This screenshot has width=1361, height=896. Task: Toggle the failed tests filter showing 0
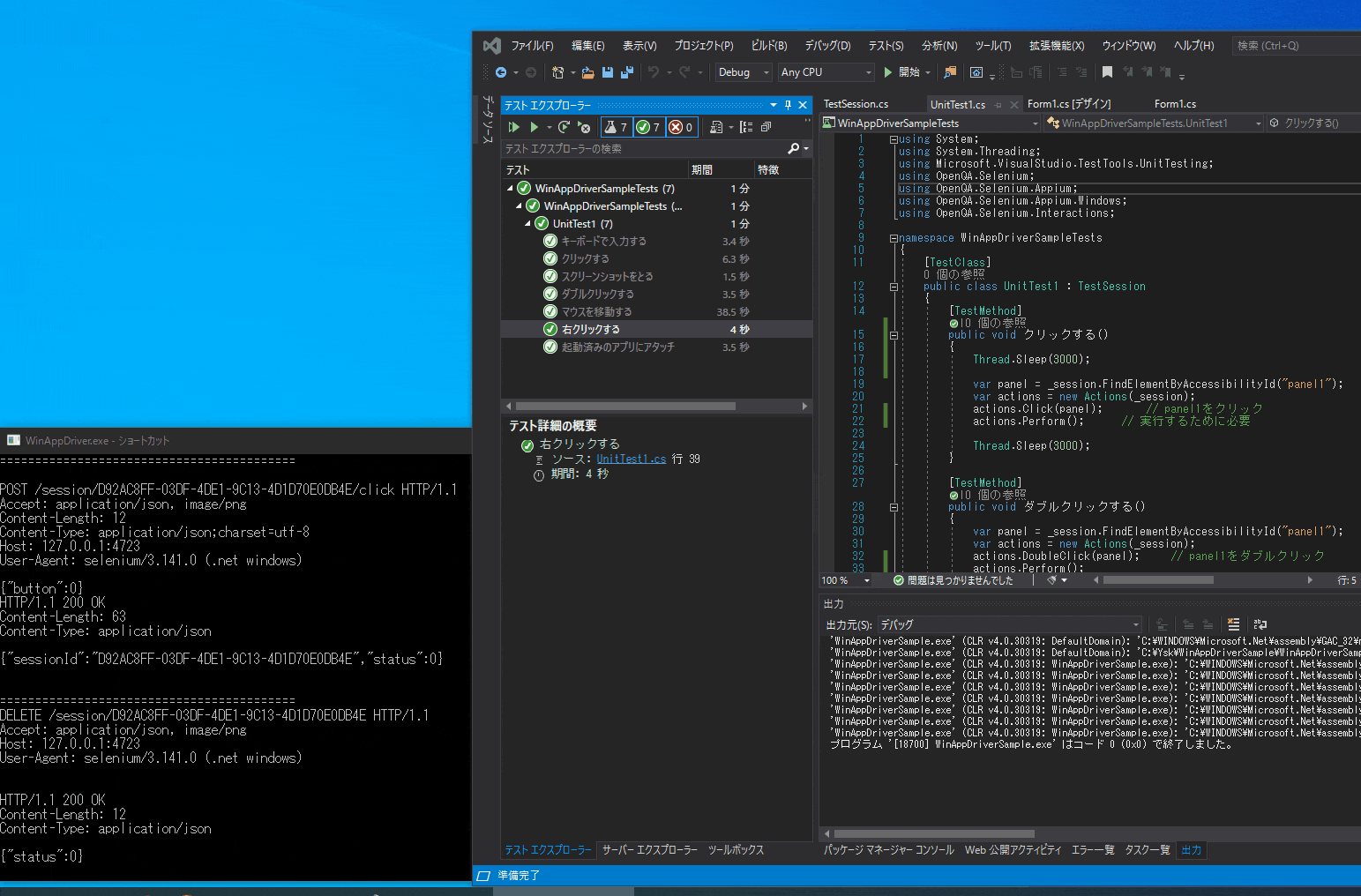pyautogui.click(x=681, y=126)
